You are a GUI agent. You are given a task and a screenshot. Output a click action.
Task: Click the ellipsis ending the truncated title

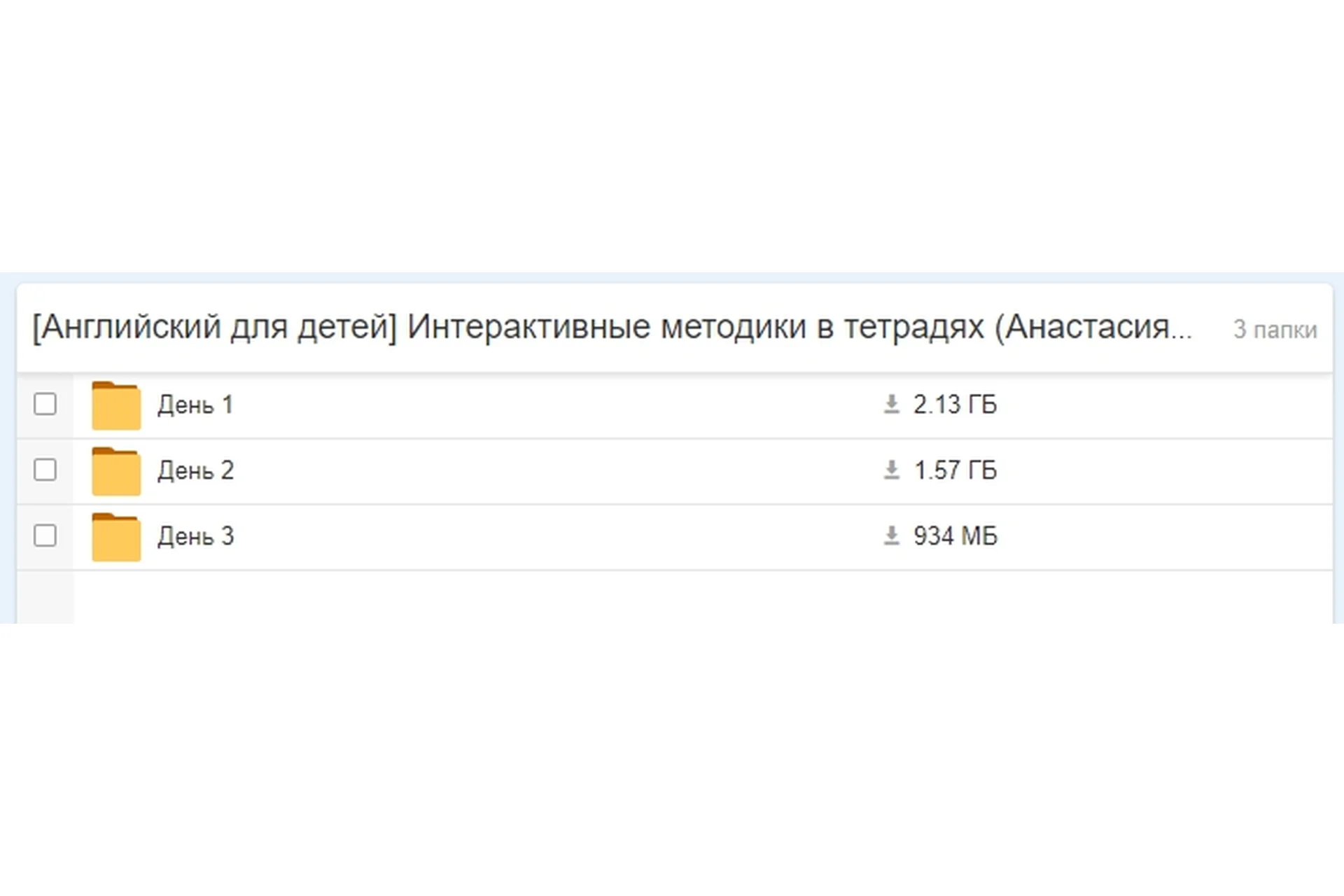click(x=1181, y=335)
